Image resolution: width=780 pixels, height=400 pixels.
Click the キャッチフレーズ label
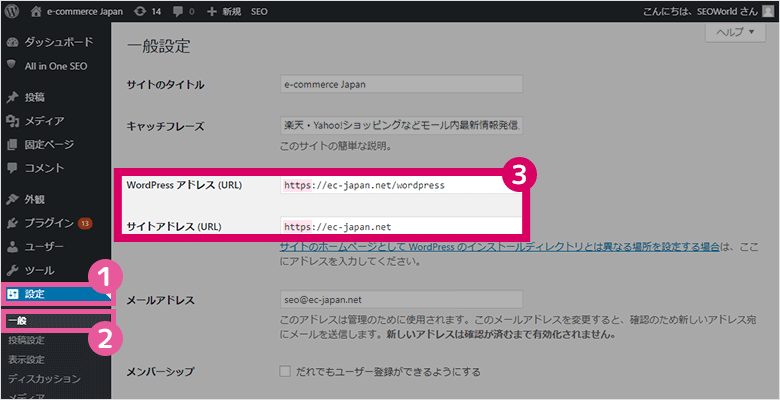(x=166, y=126)
